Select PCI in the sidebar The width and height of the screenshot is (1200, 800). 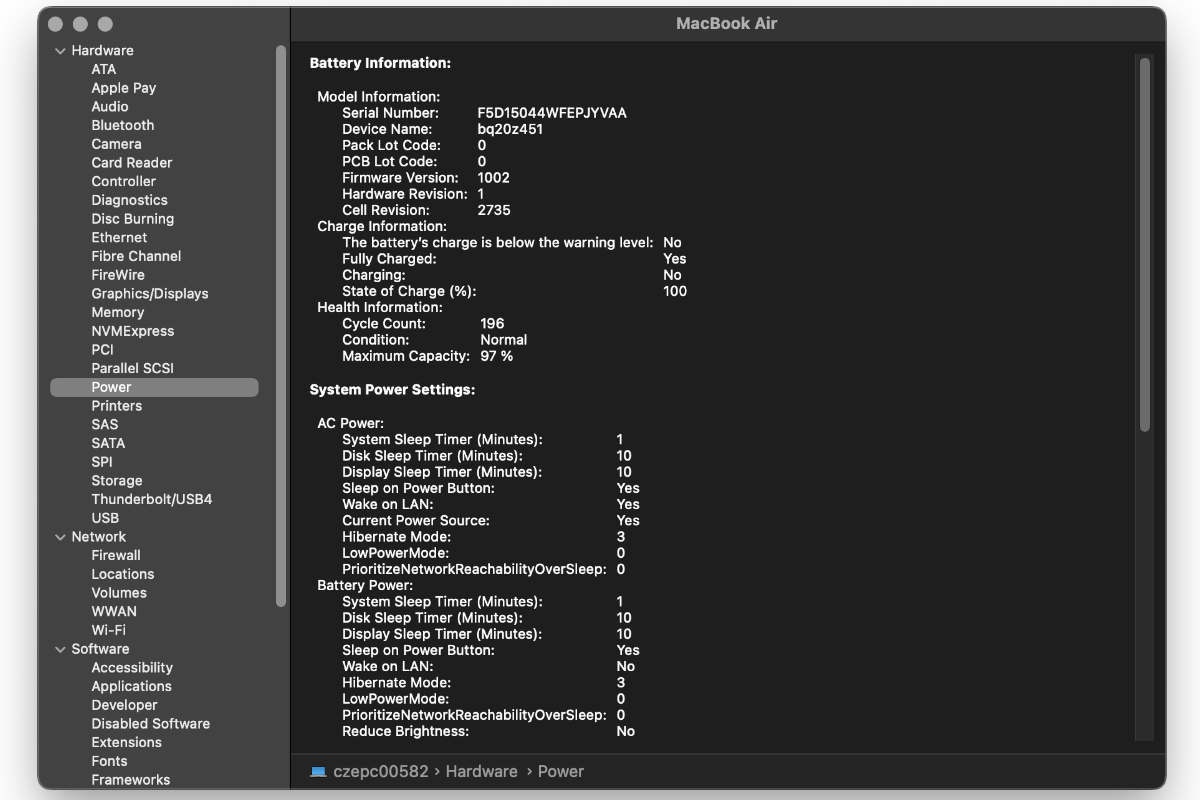(103, 350)
